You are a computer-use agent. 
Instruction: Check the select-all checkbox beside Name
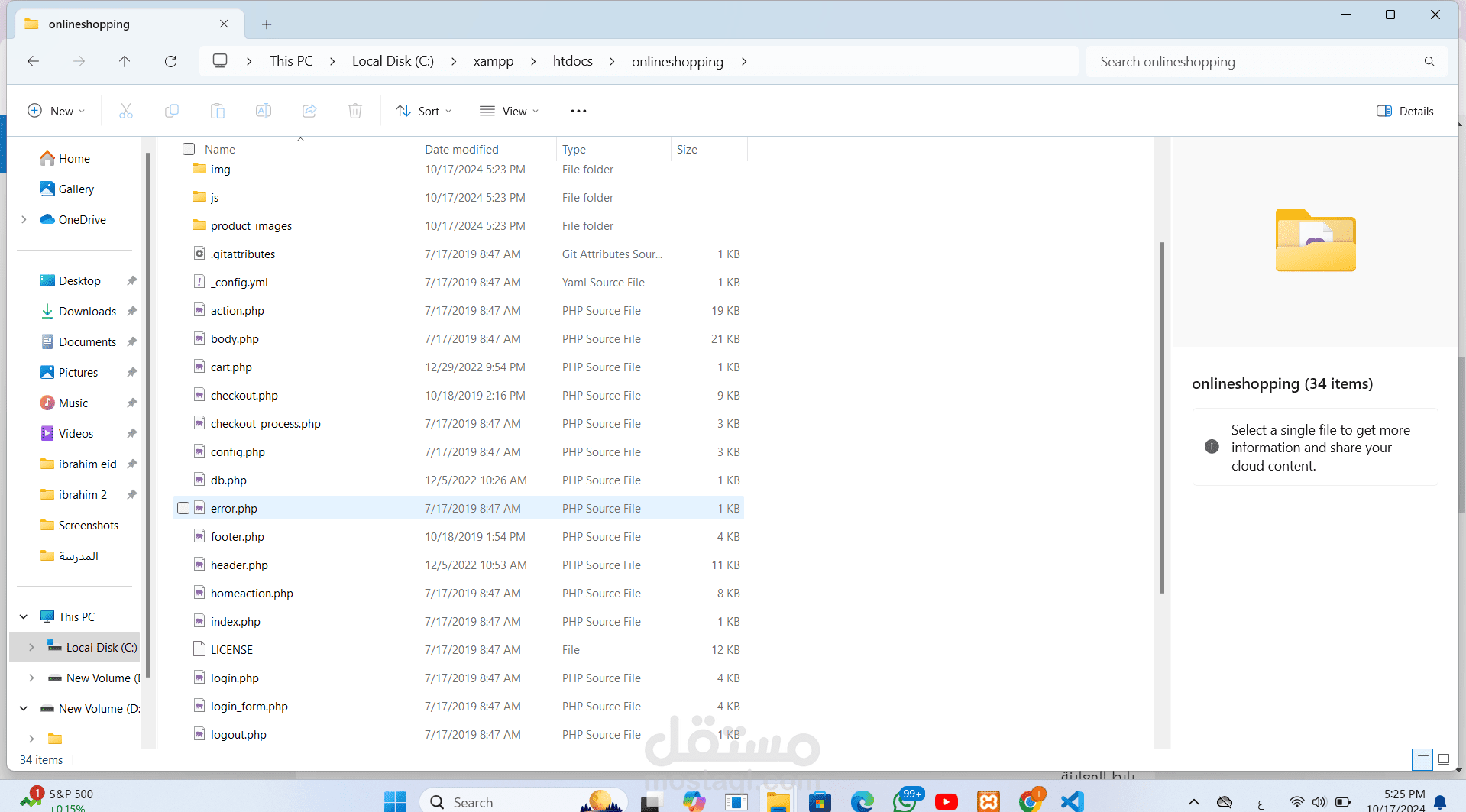189,149
